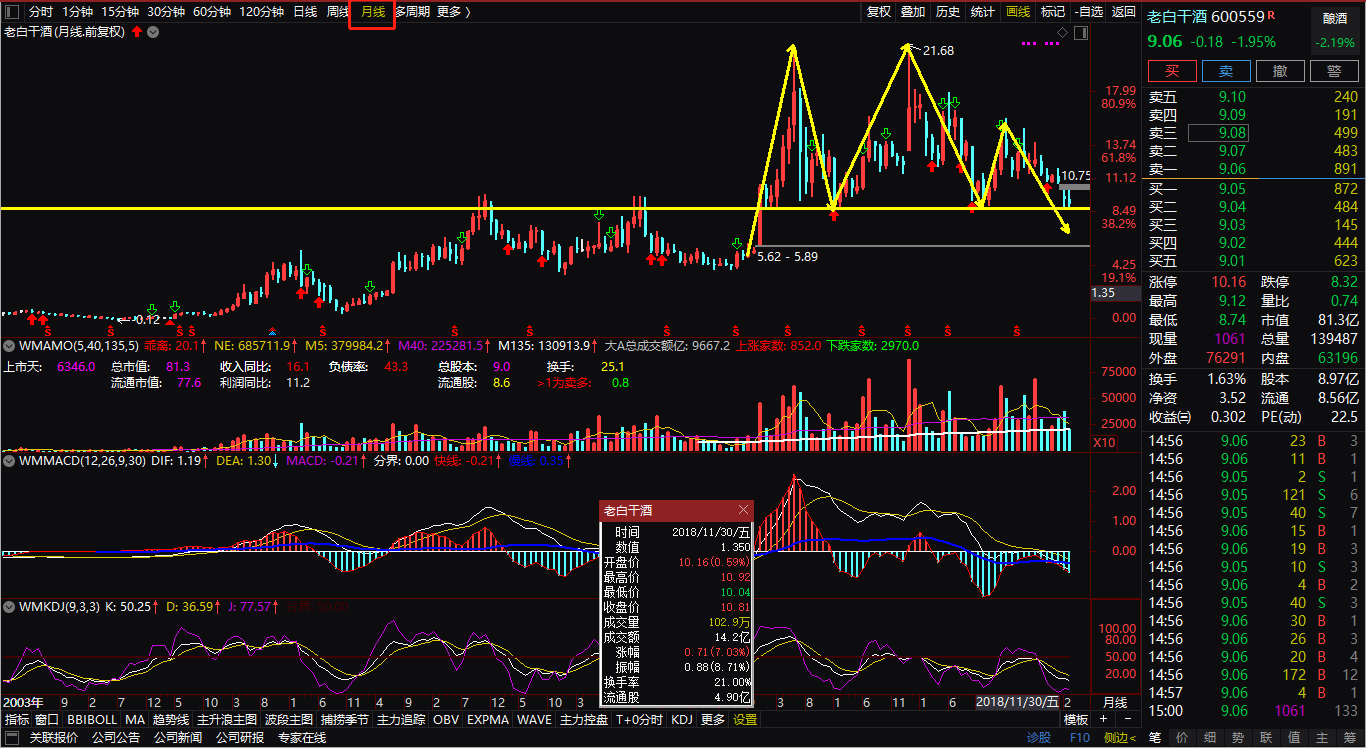Apply WAVE indicator
Screen dimensions: 1366x748
[535, 719]
